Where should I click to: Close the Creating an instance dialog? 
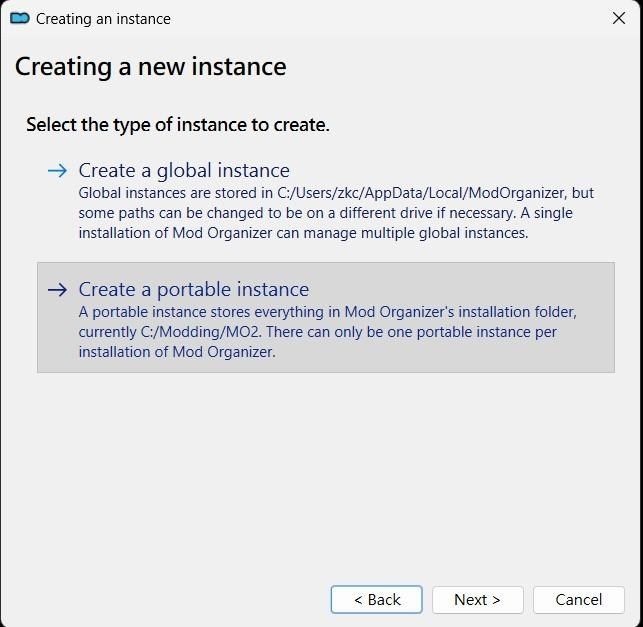pyautogui.click(x=618, y=18)
